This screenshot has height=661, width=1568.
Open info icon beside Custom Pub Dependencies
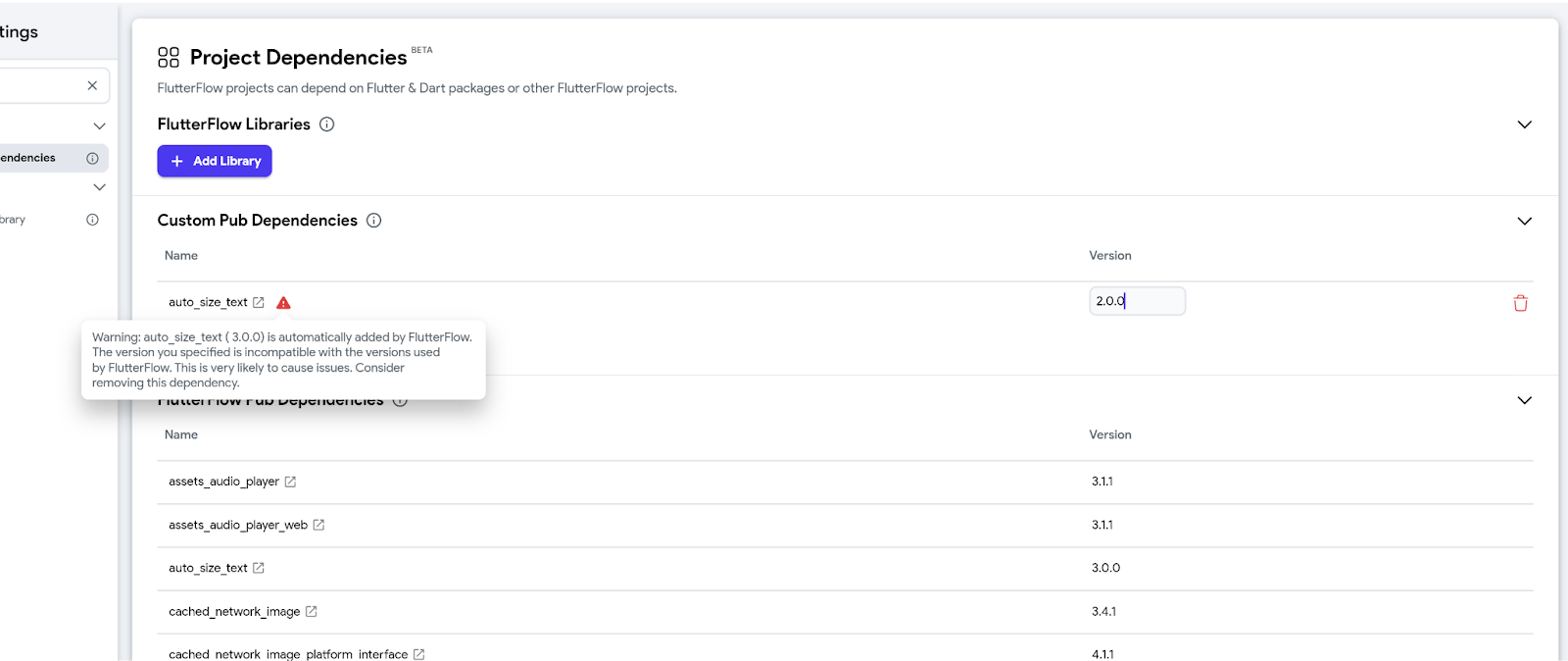(374, 221)
